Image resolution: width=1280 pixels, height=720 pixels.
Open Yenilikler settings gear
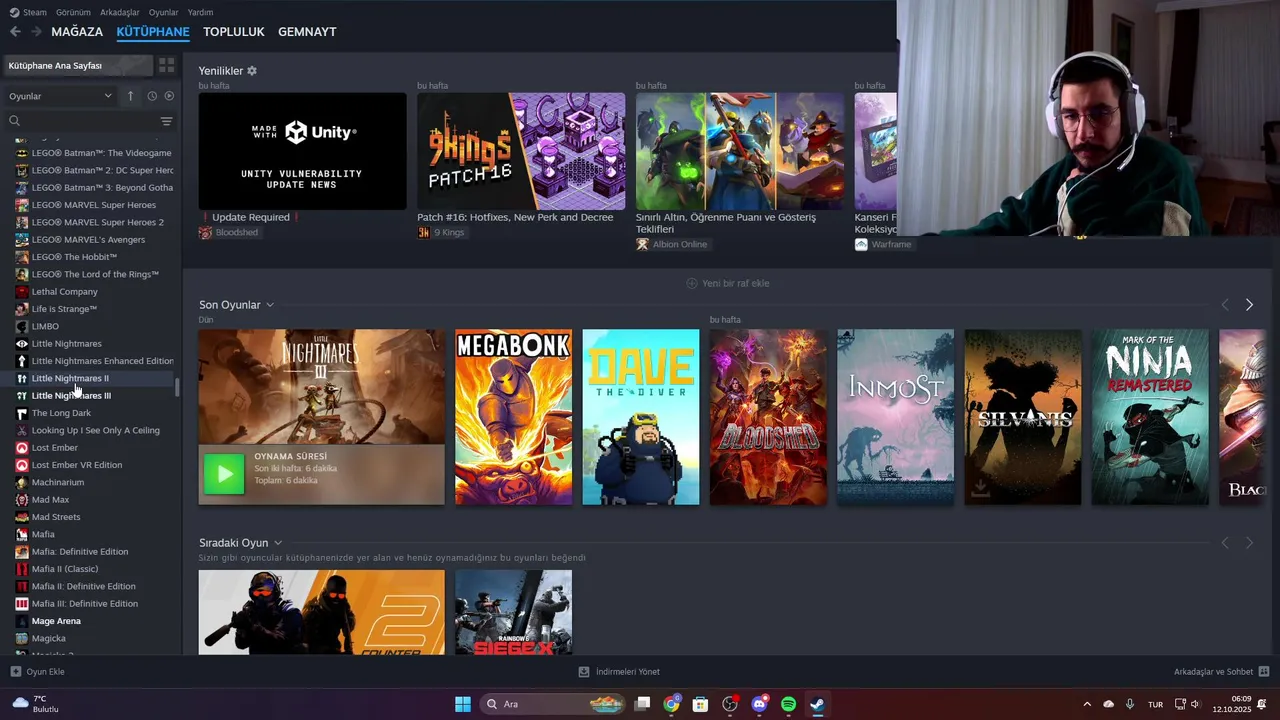(252, 71)
